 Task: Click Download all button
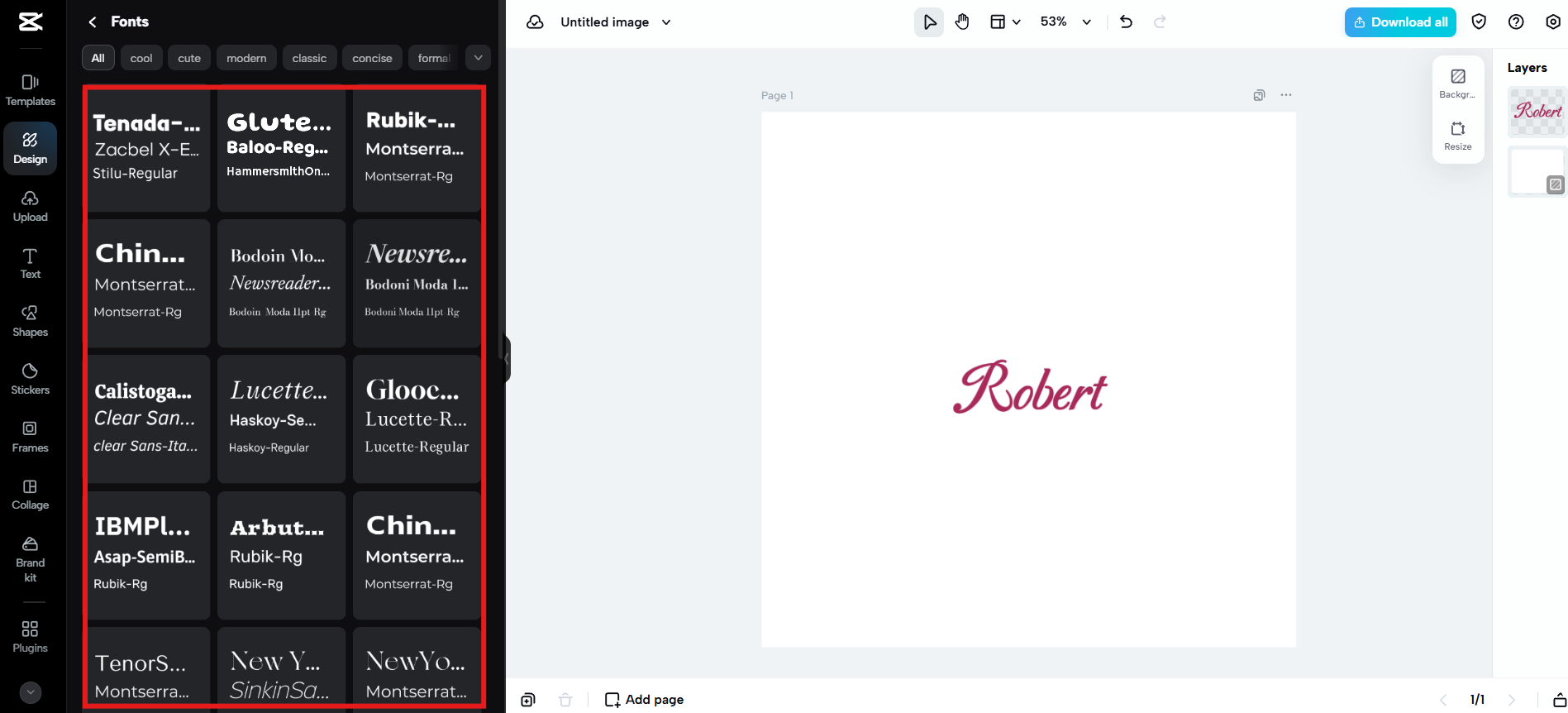click(1400, 22)
